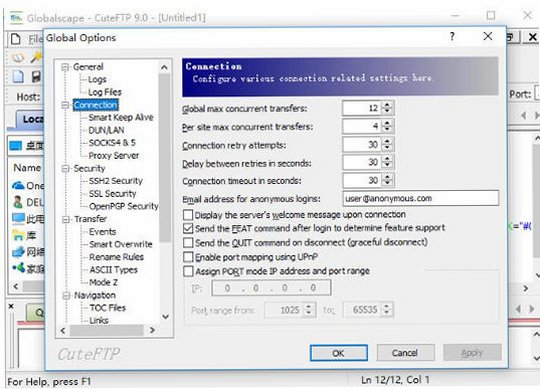Close the Global Options dialog
The width and height of the screenshot is (540, 389).
tap(488, 36)
